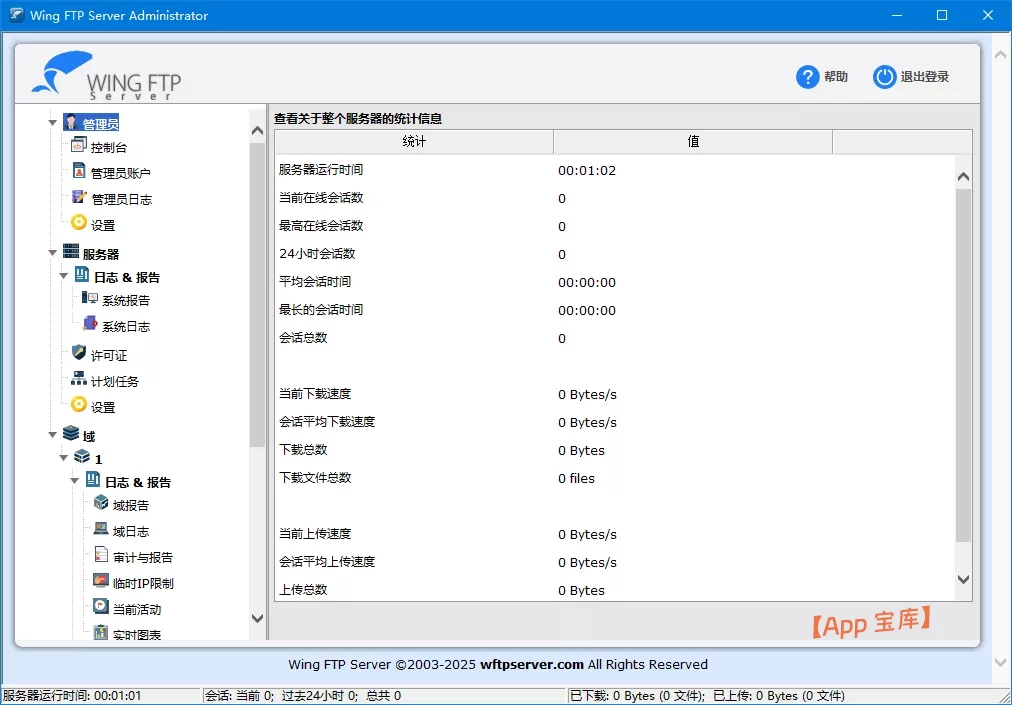Click the 退出登录 logout button
This screenshot has width=1012, height=705.
[911, 77]
